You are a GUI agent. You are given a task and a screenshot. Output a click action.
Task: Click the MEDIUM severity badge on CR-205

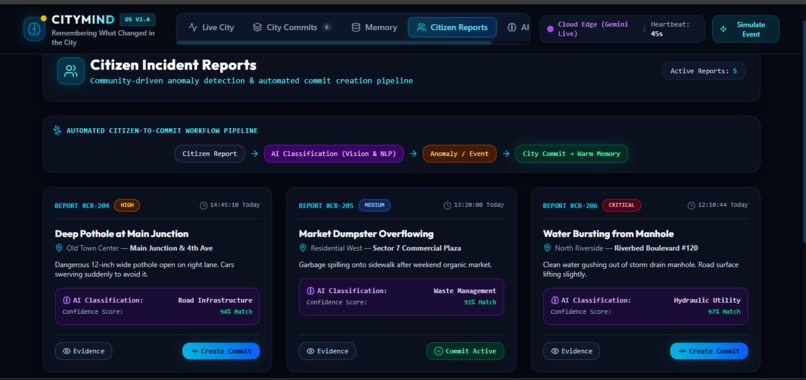click(375, 205)
